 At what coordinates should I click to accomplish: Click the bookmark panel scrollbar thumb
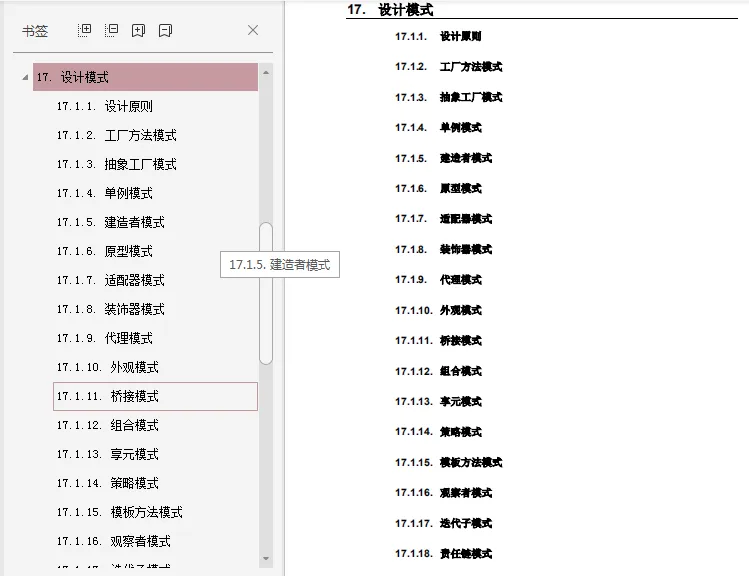coord(266,294)
